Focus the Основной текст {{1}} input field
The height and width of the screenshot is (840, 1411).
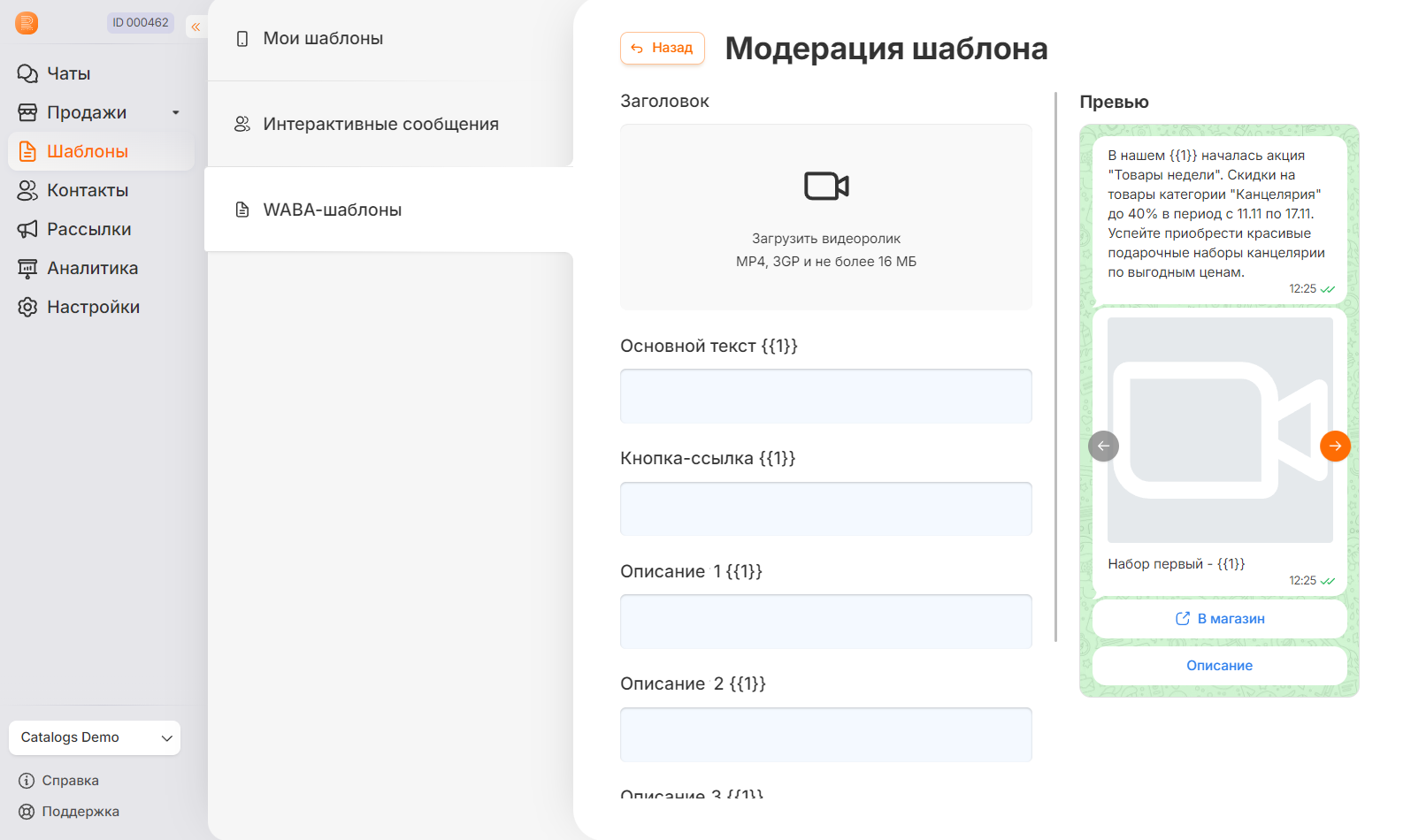point(826,396)
